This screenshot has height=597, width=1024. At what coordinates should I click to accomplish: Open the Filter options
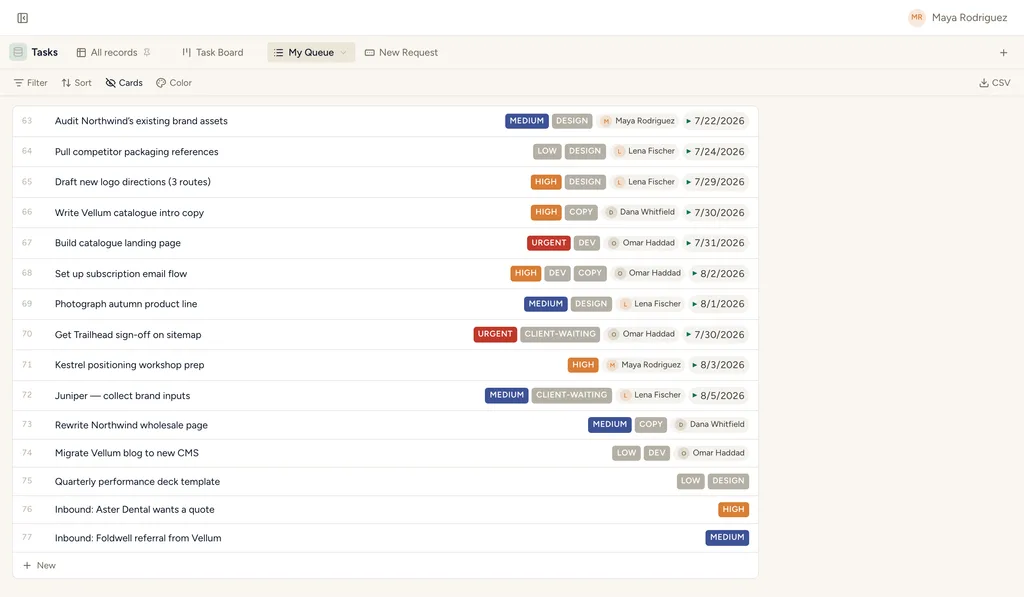pos(31,83)
